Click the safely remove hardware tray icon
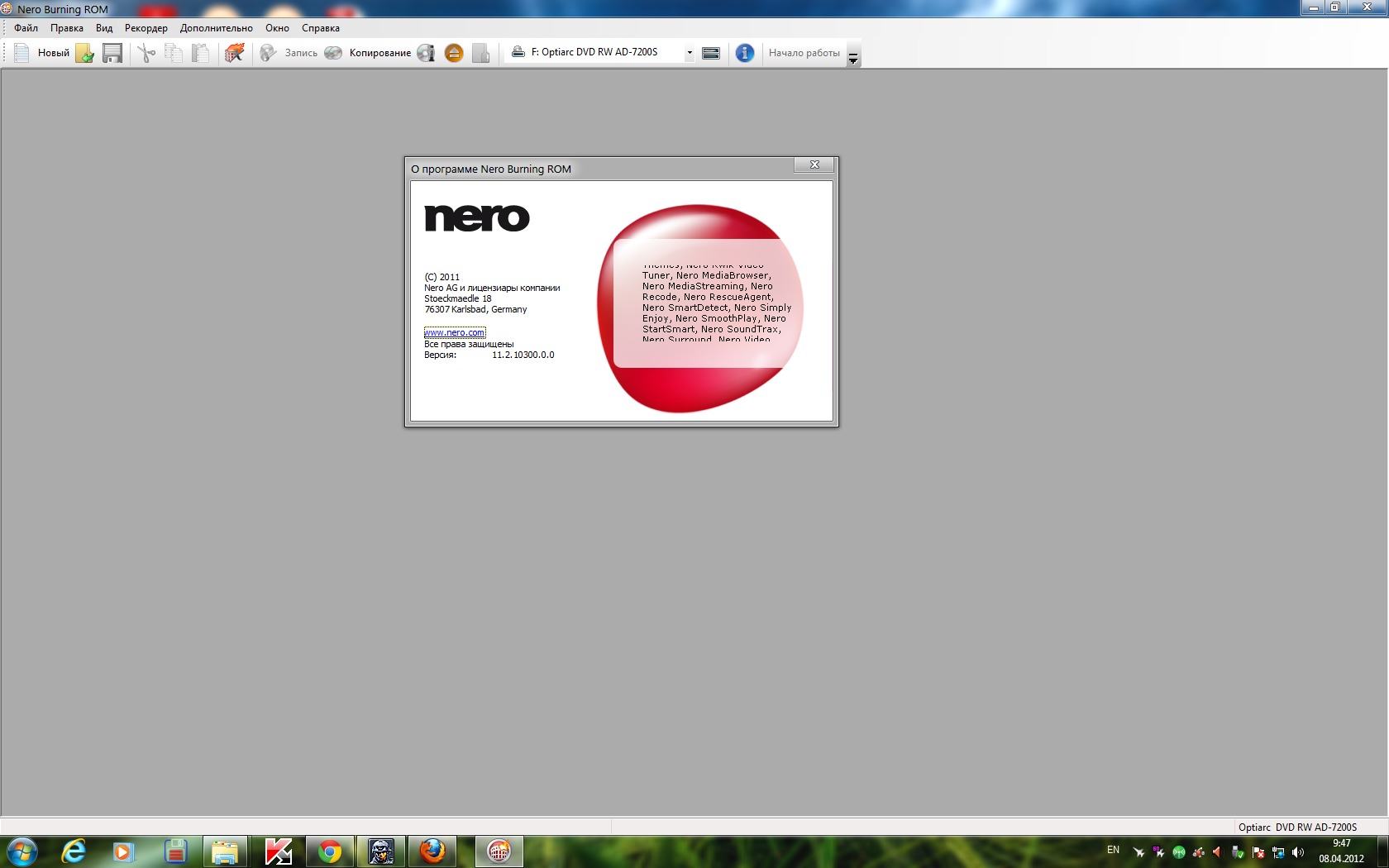Image resolution: width=1389 pixels, height=868 pixels. pyautogui.click(x=1238, y=852)
